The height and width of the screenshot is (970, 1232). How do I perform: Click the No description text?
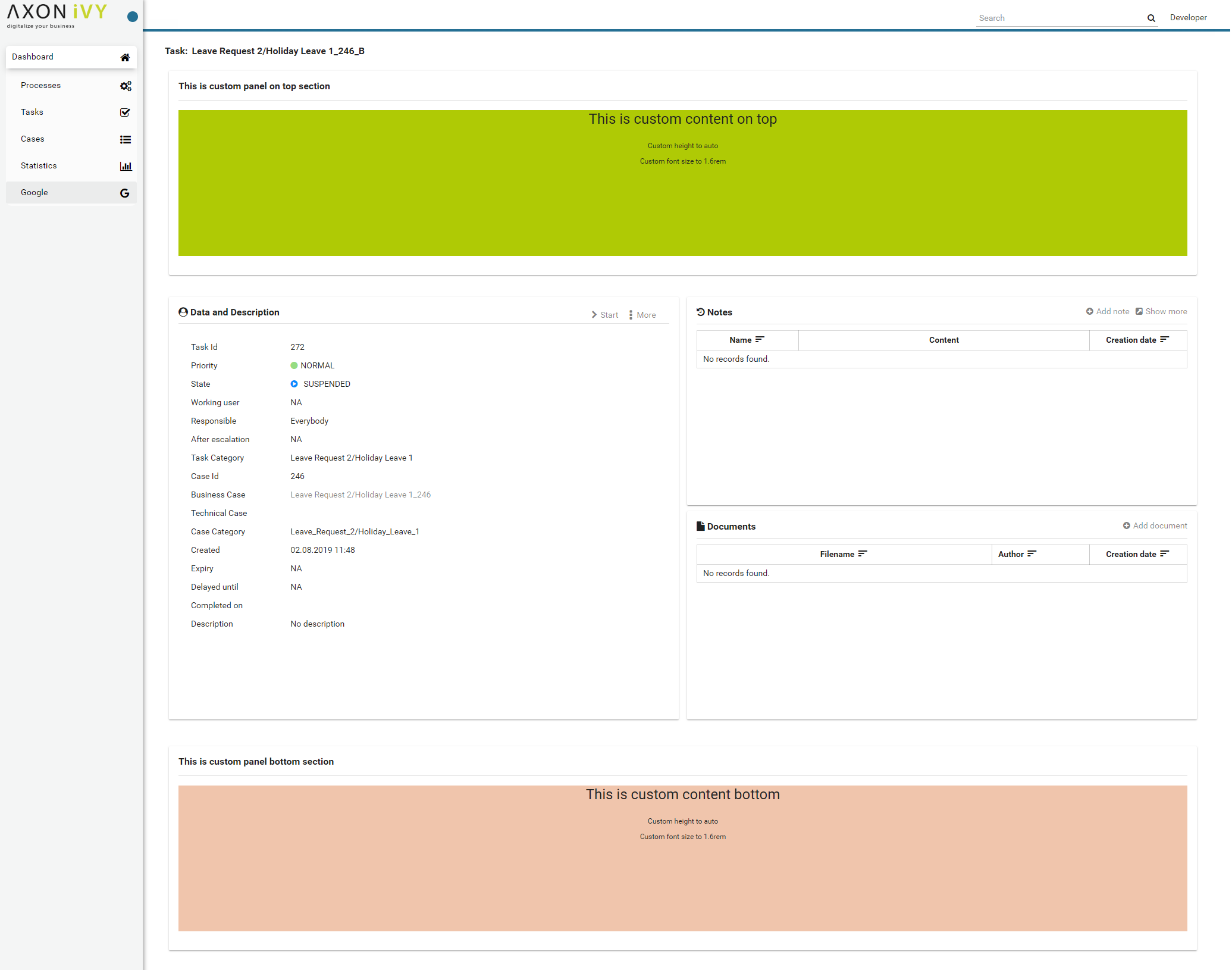tap(317, 624)
